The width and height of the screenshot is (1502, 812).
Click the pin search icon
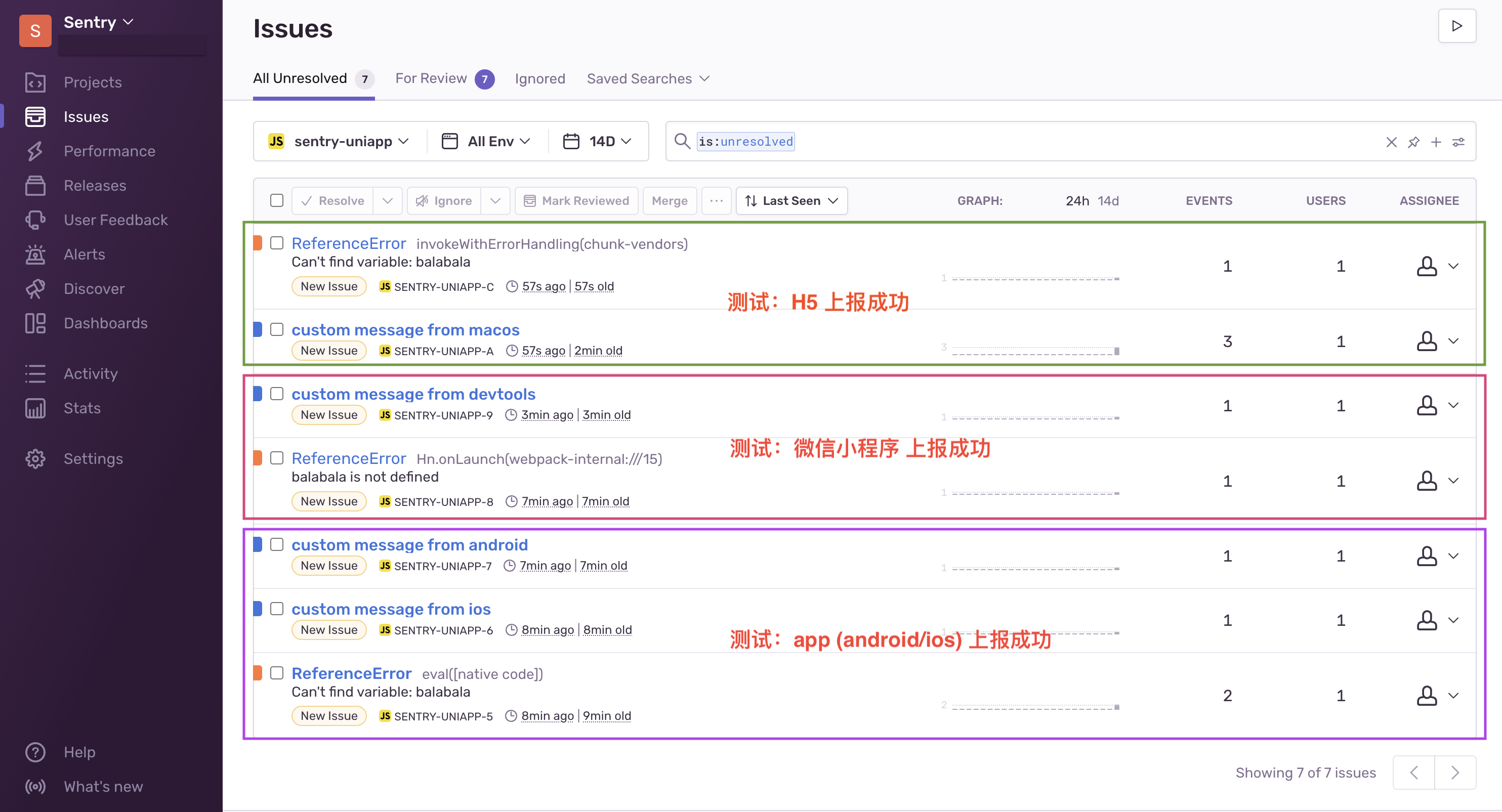coord(1413,142)
